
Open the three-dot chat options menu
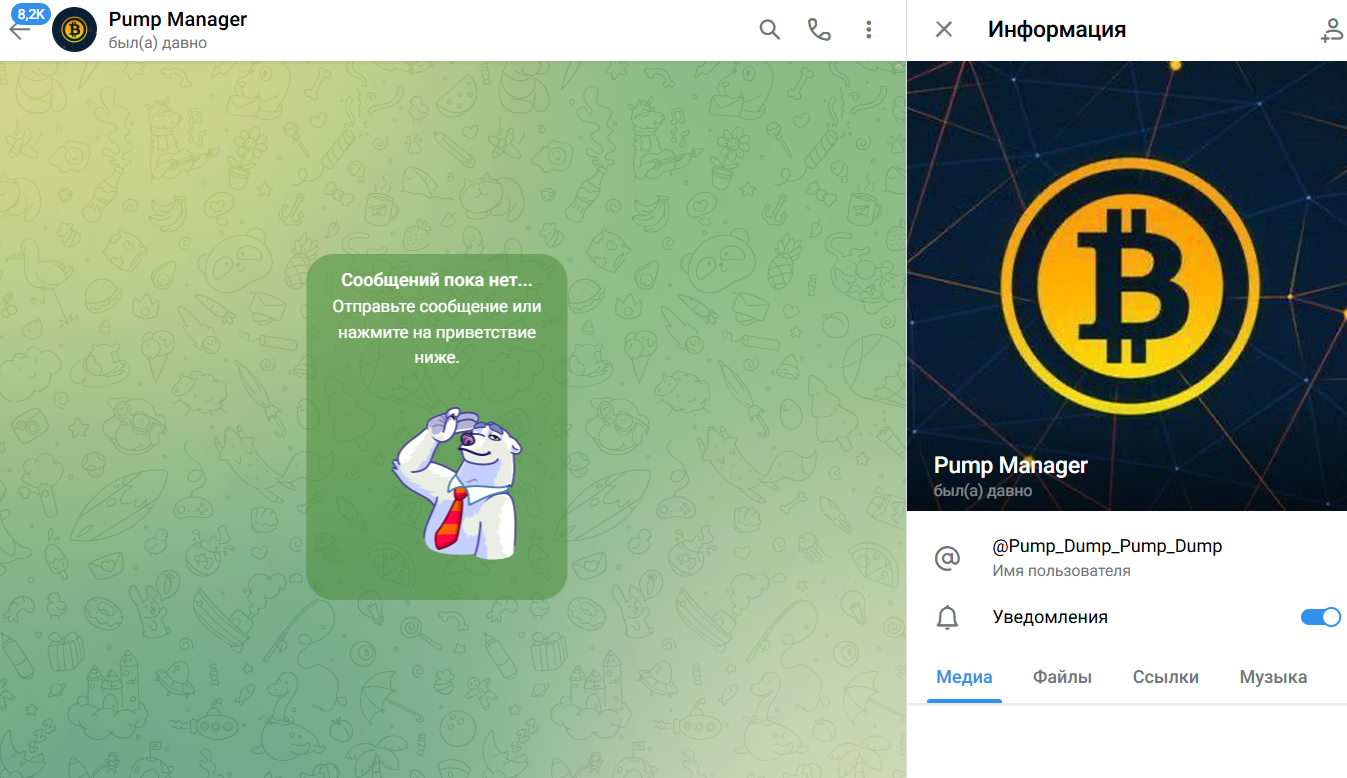tap(869, 30)
